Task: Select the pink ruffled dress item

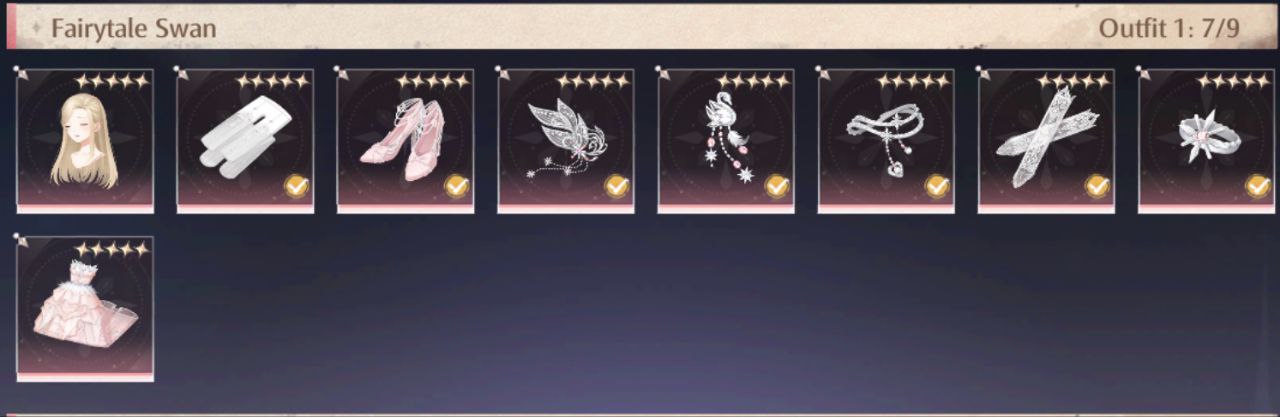Action: tap(85, 308)
